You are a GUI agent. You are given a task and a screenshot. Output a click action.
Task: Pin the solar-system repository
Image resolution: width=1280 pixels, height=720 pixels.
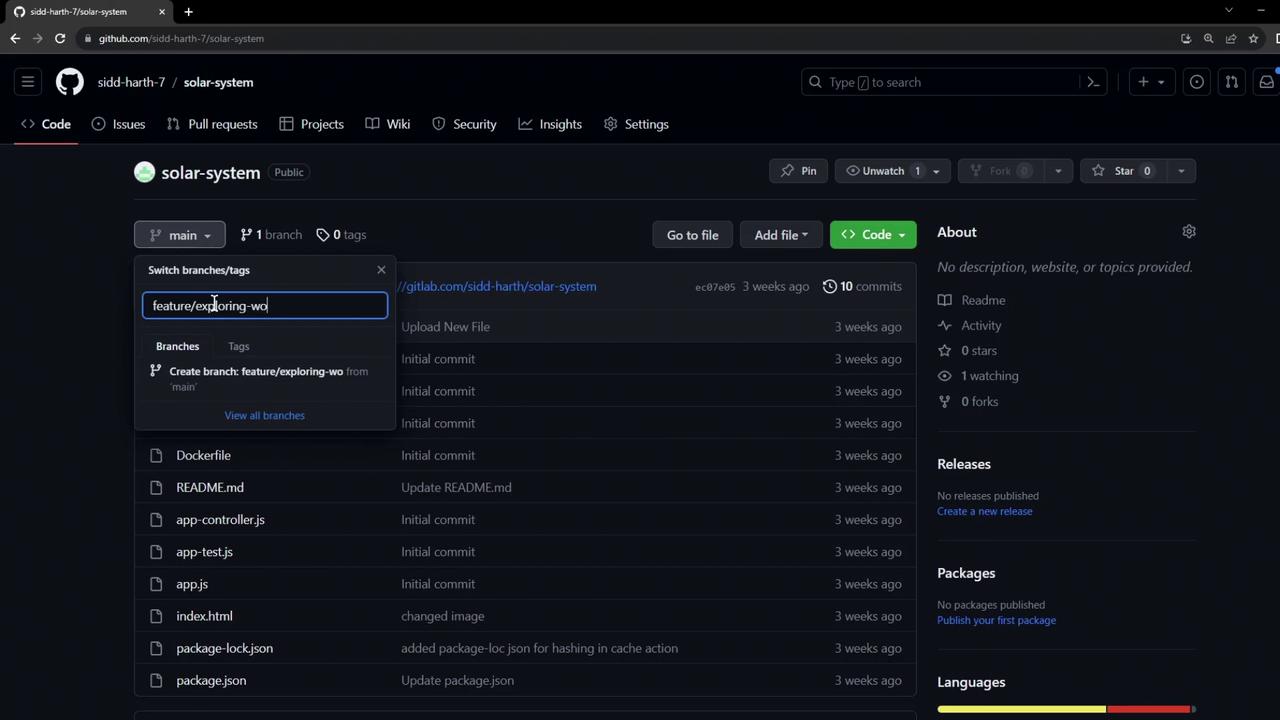(x=799, y=171)
